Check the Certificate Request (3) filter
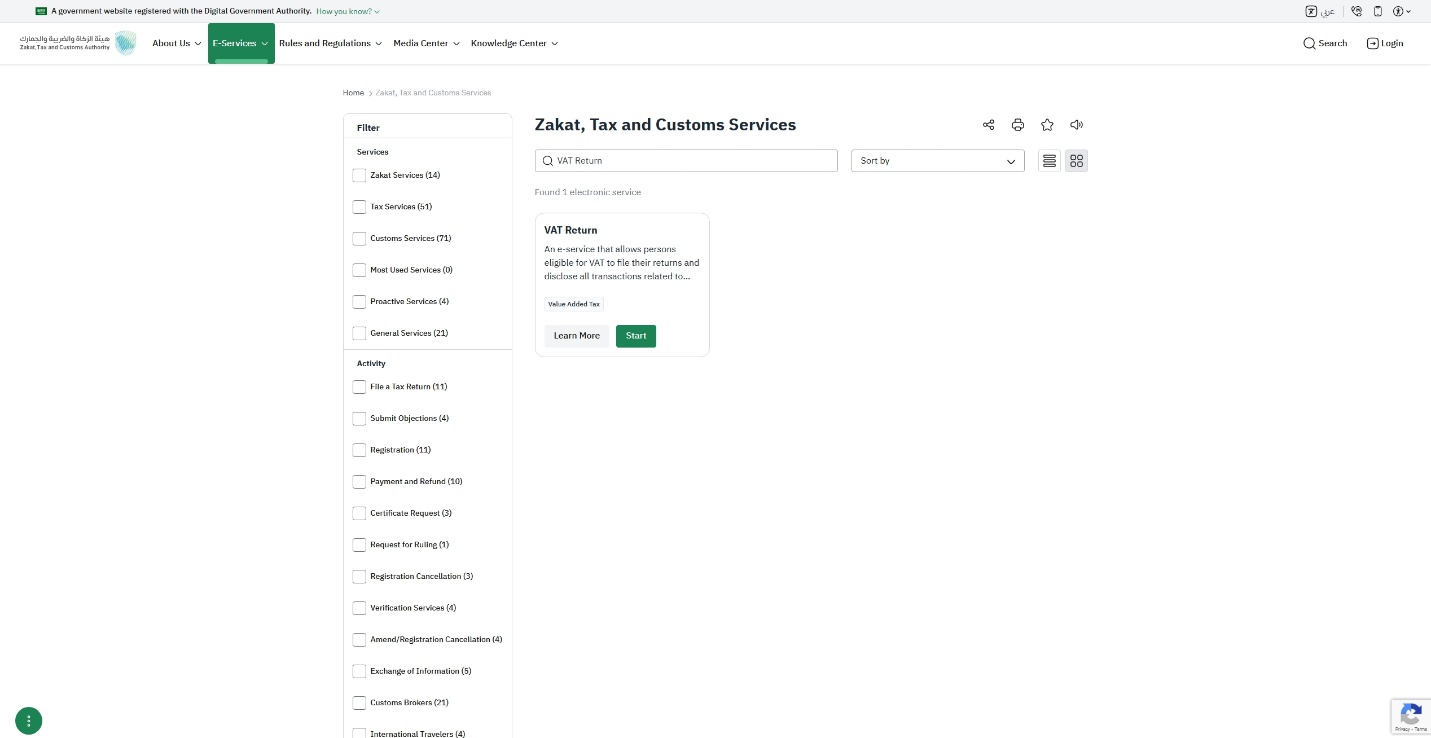This screenshot has width=1431, height=738. (x=359, y=513)
